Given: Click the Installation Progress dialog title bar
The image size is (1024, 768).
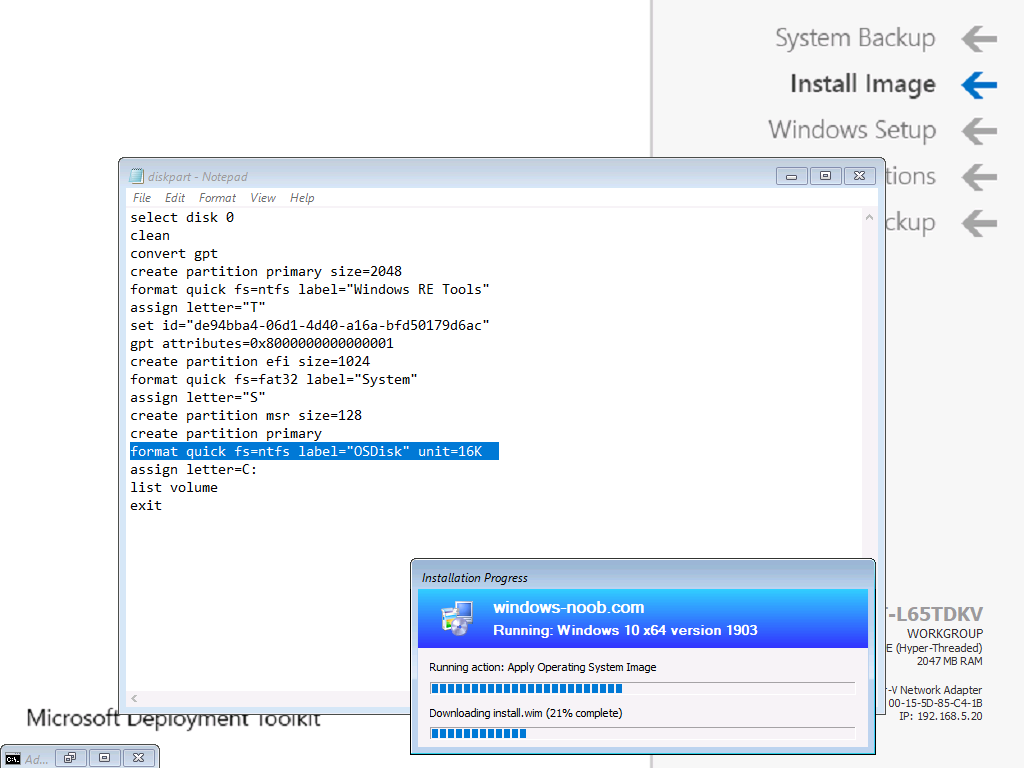Looking at the screenshot, I should click(643, 577).
